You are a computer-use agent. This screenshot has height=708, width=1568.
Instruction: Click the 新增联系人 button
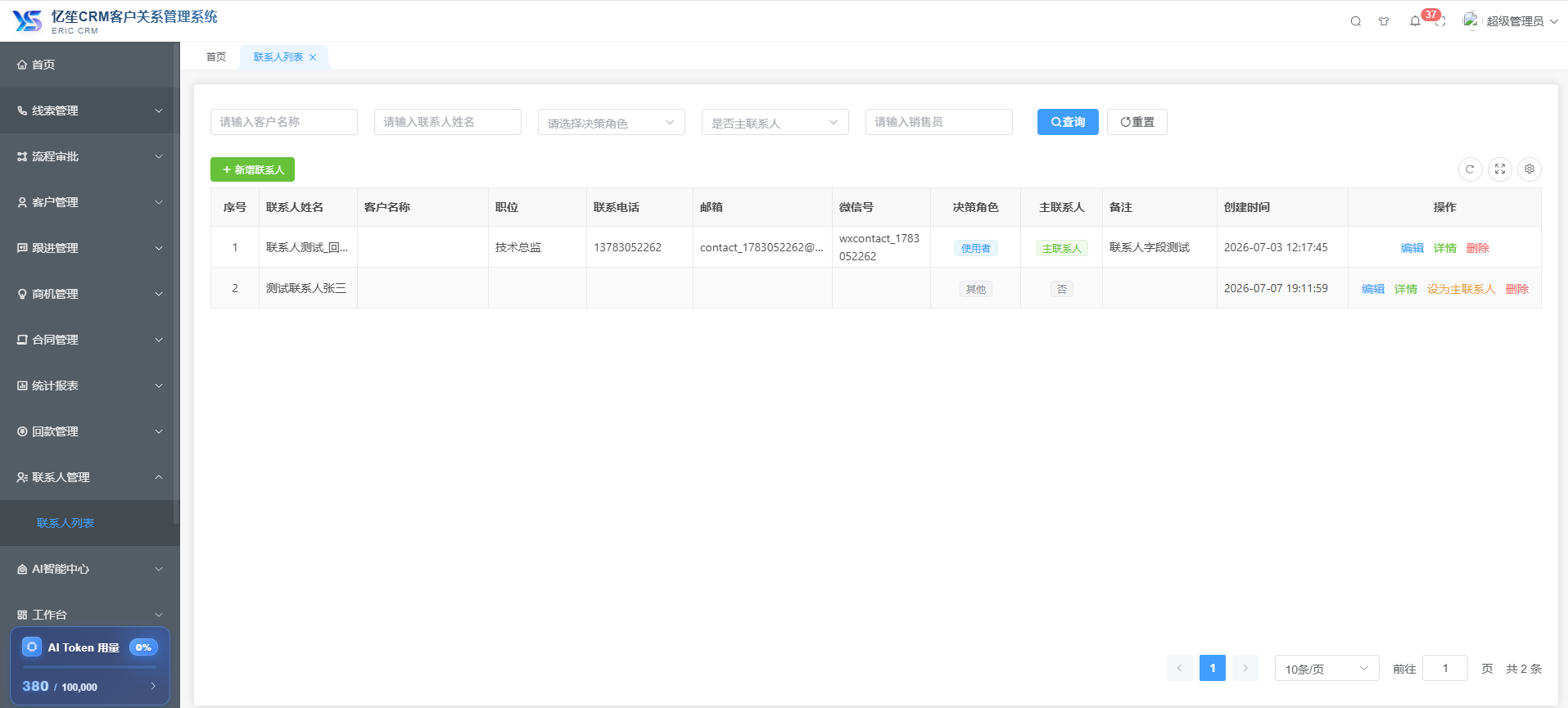click(252, 169)
